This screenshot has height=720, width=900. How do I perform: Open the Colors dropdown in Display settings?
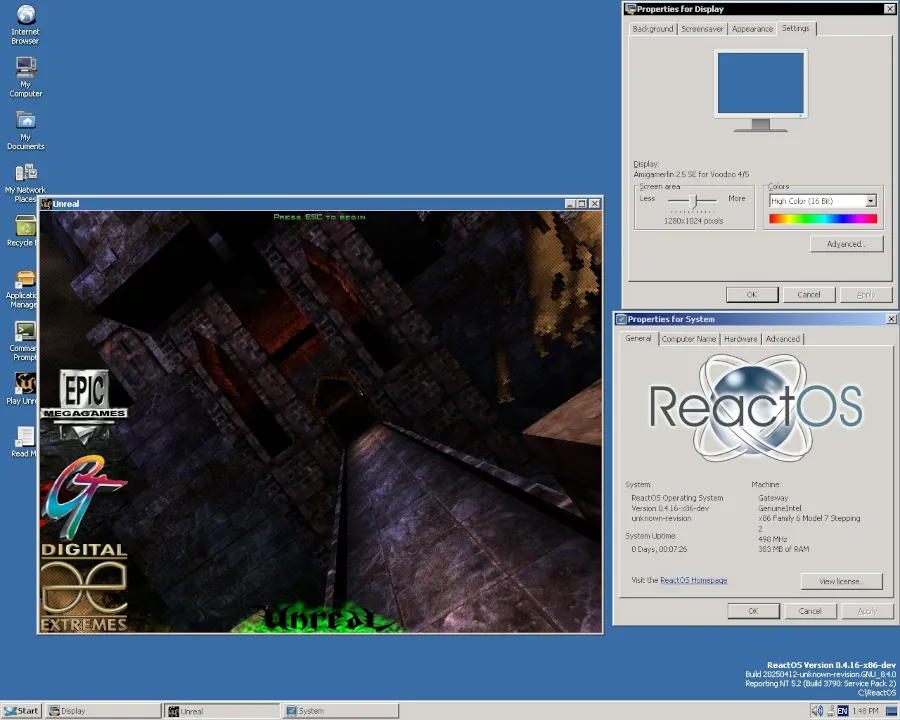pos(869,201)
